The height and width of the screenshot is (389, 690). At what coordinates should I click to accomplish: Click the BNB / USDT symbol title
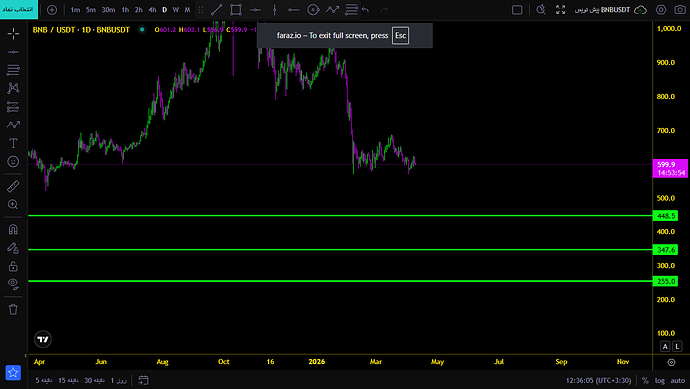(x=81, y=29)
